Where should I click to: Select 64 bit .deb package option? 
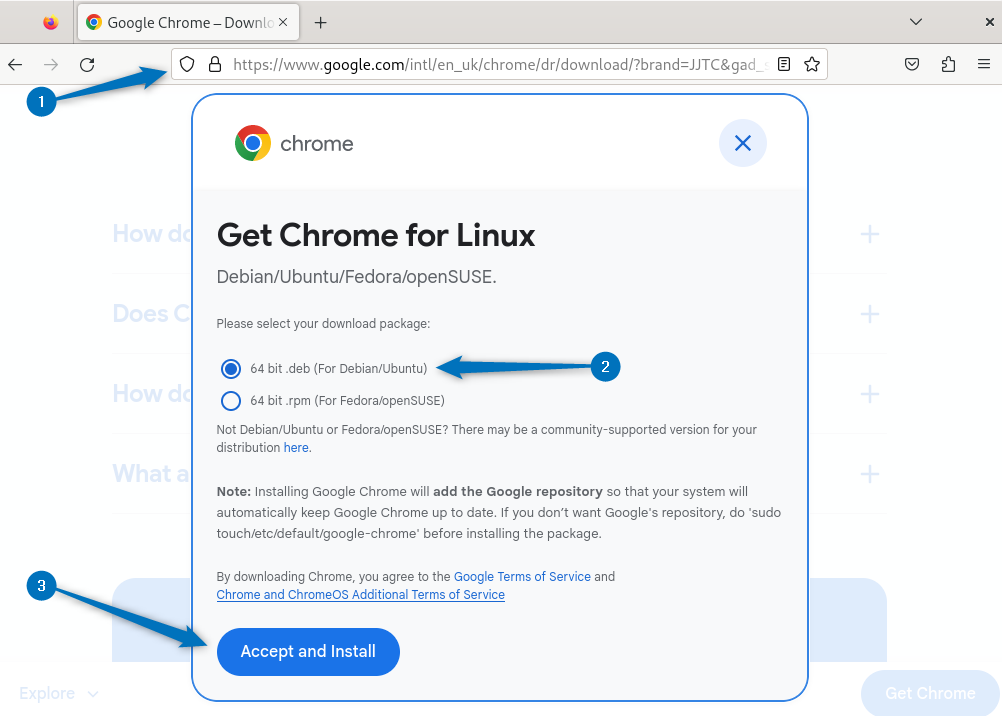click(x=231, y=369)
